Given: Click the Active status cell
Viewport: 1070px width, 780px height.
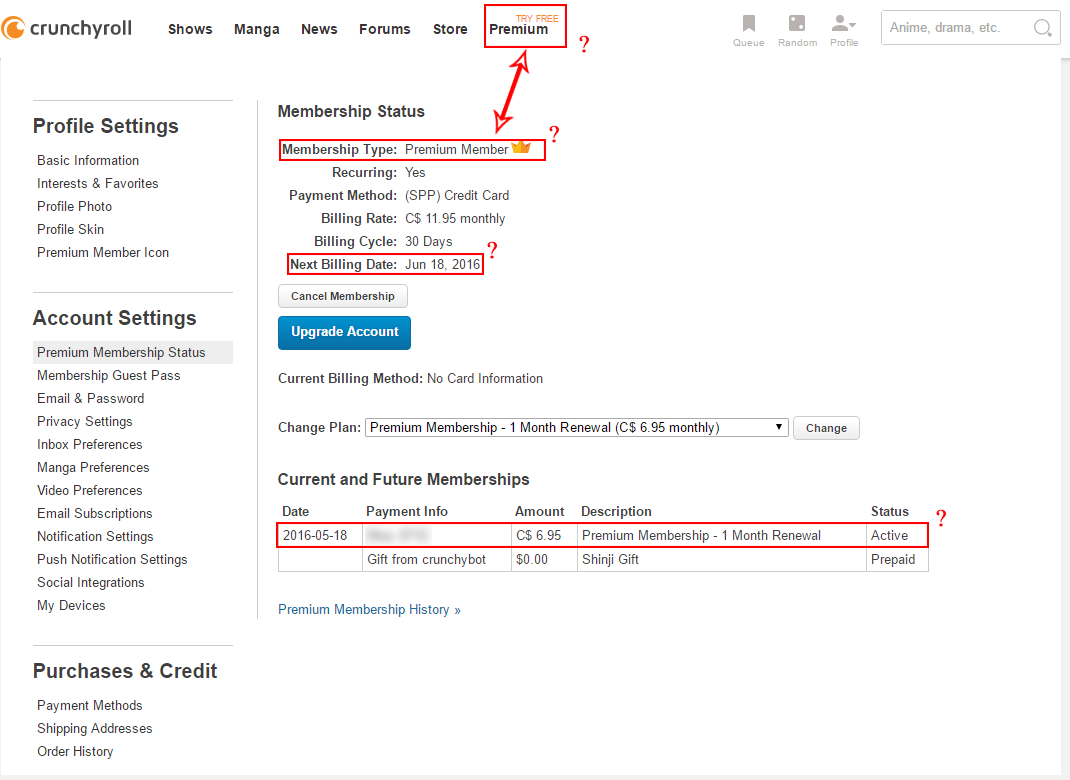Looking at the screenshot, I should tap(897, 536).
